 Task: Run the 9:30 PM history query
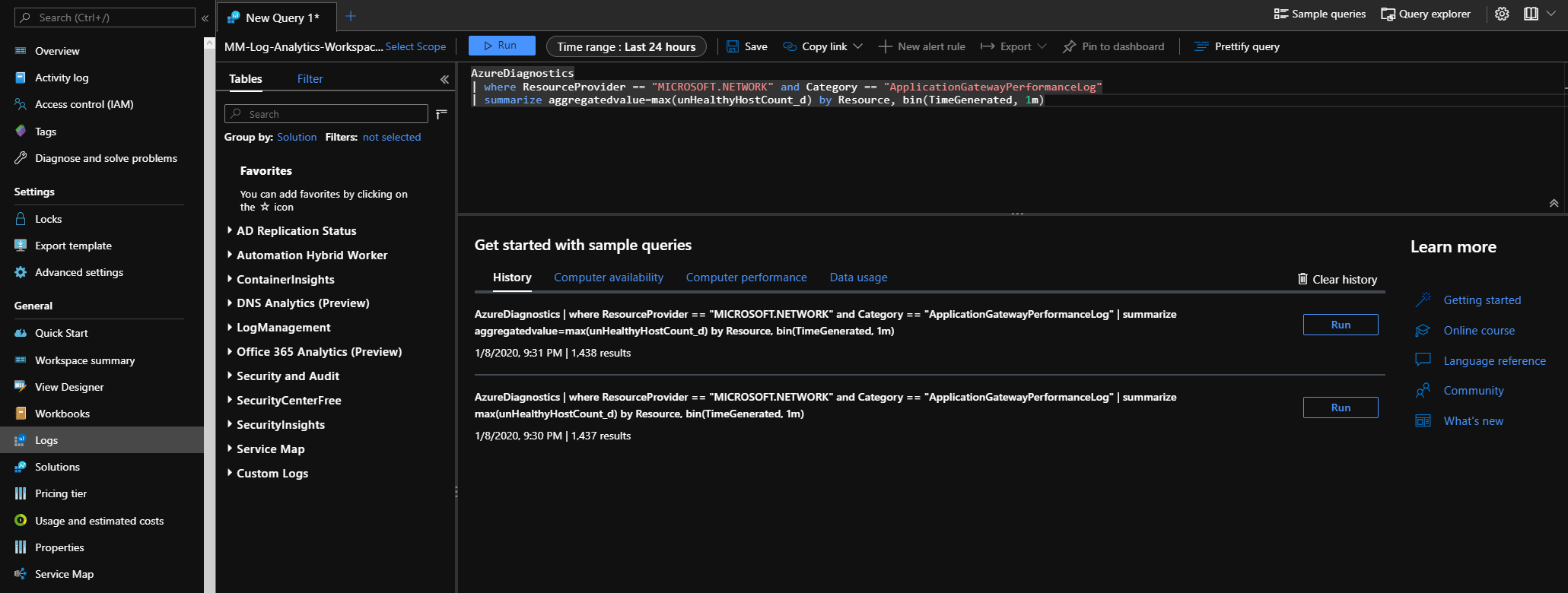click(x=1341, y=407)
